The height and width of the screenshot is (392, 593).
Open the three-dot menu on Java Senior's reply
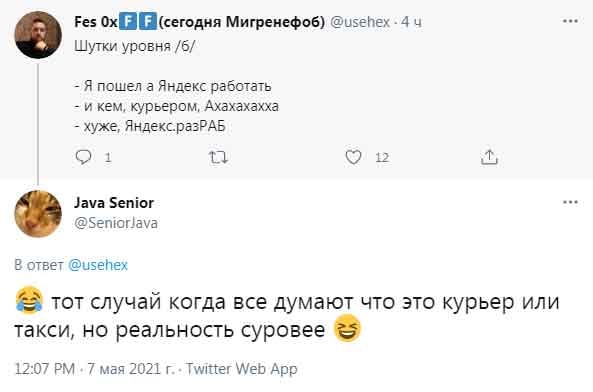(x=570, y=202)
